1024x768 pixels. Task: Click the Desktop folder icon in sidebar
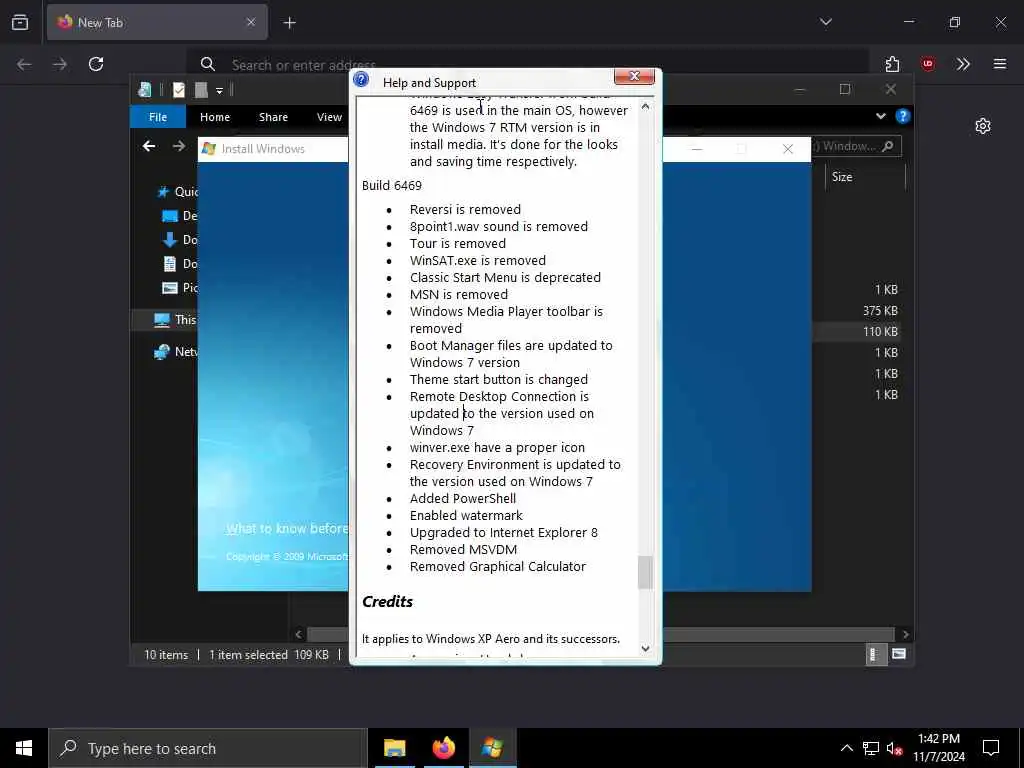(170, 216)
